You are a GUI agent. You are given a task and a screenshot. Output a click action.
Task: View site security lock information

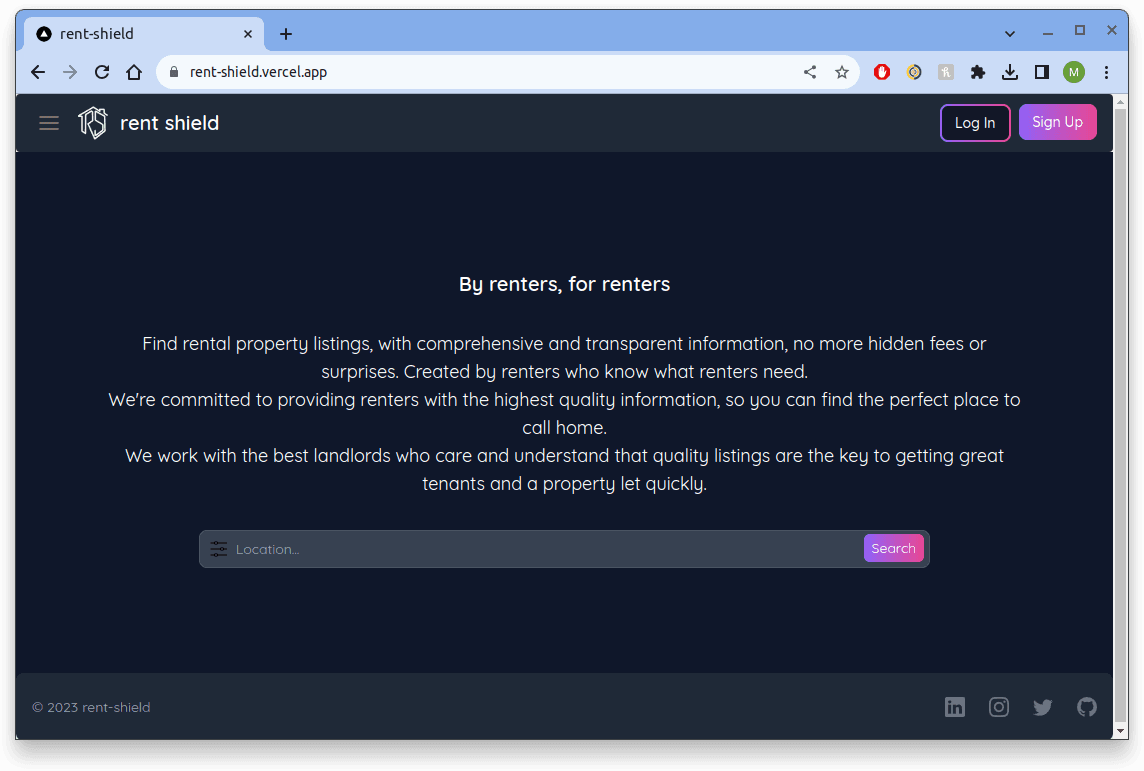coord(174,71)
